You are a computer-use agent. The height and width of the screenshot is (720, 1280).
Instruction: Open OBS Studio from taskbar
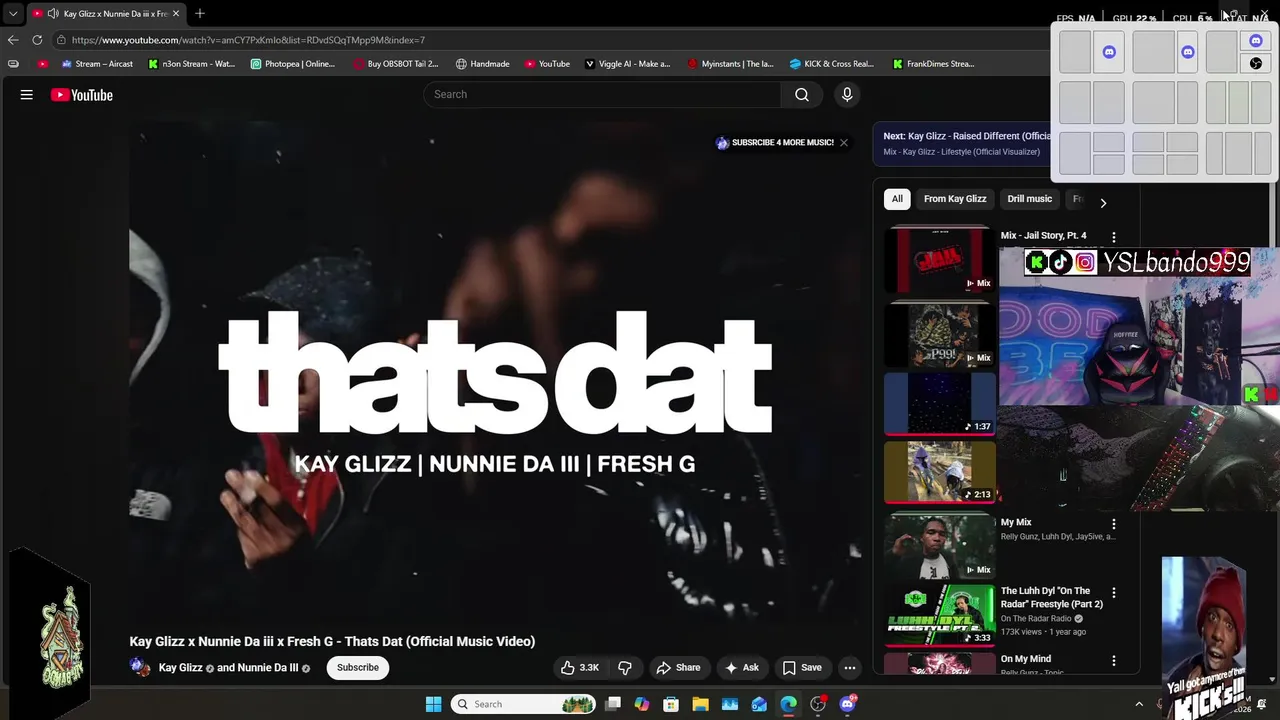pos(818,704)
